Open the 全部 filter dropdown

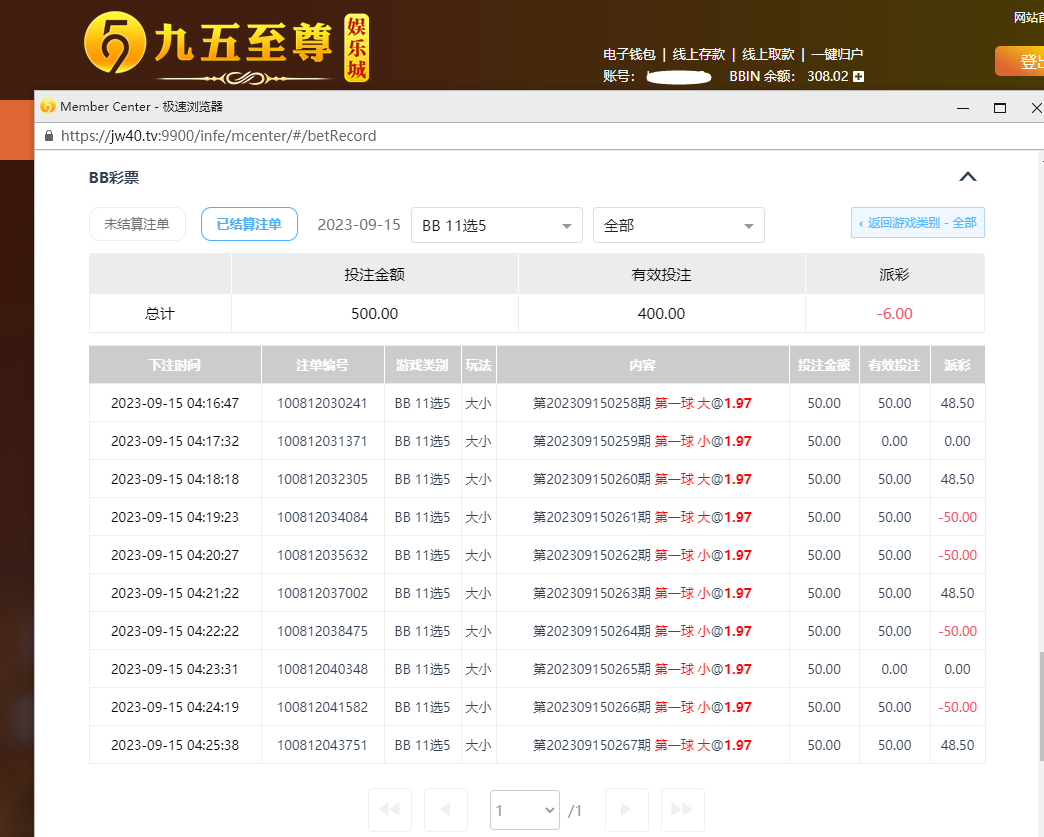point(678,225)
